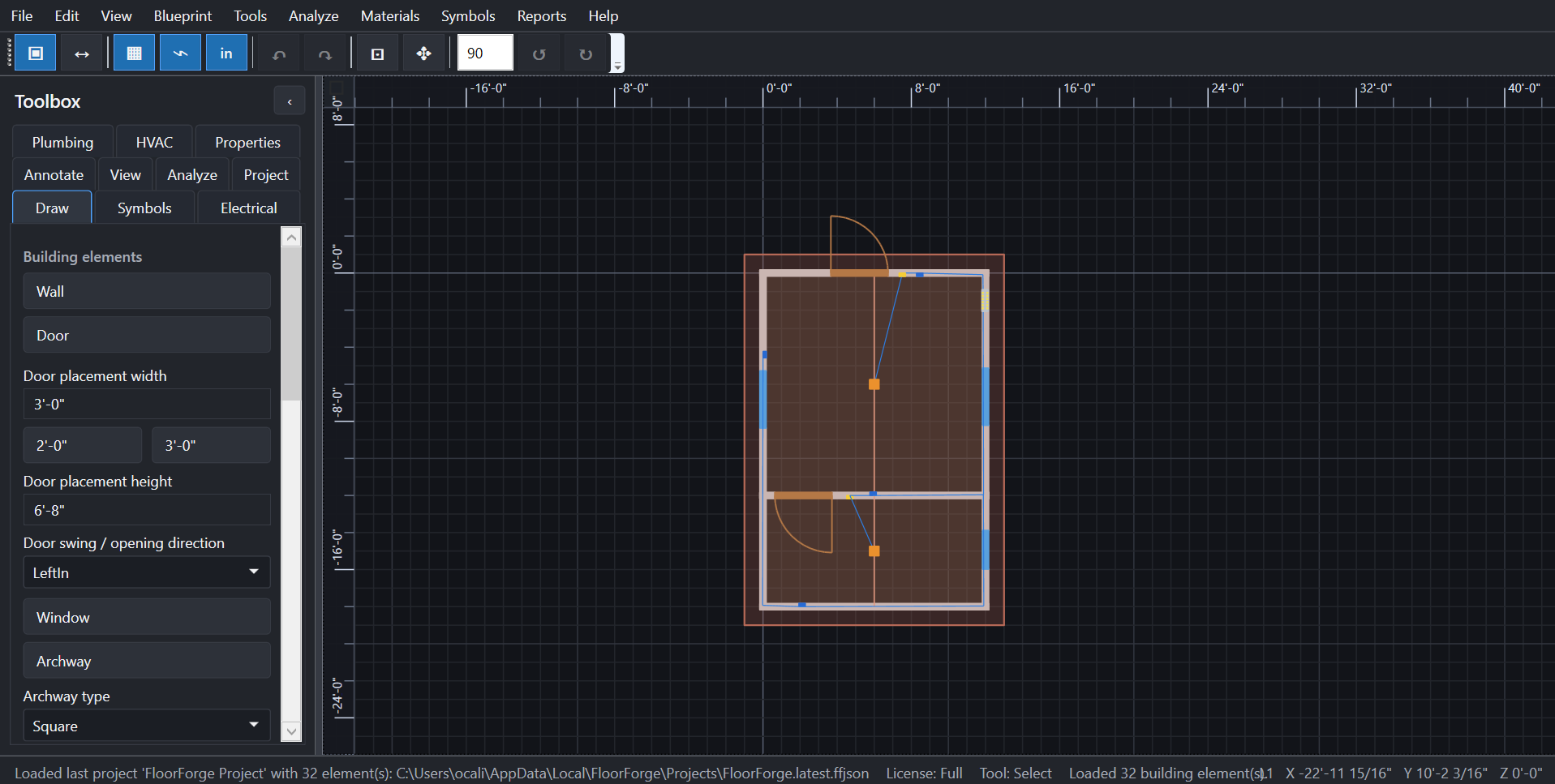Click the Toolbox scrollbar down arrow
The height and width of the screenshot is (784, 1555).
point(291,731)
